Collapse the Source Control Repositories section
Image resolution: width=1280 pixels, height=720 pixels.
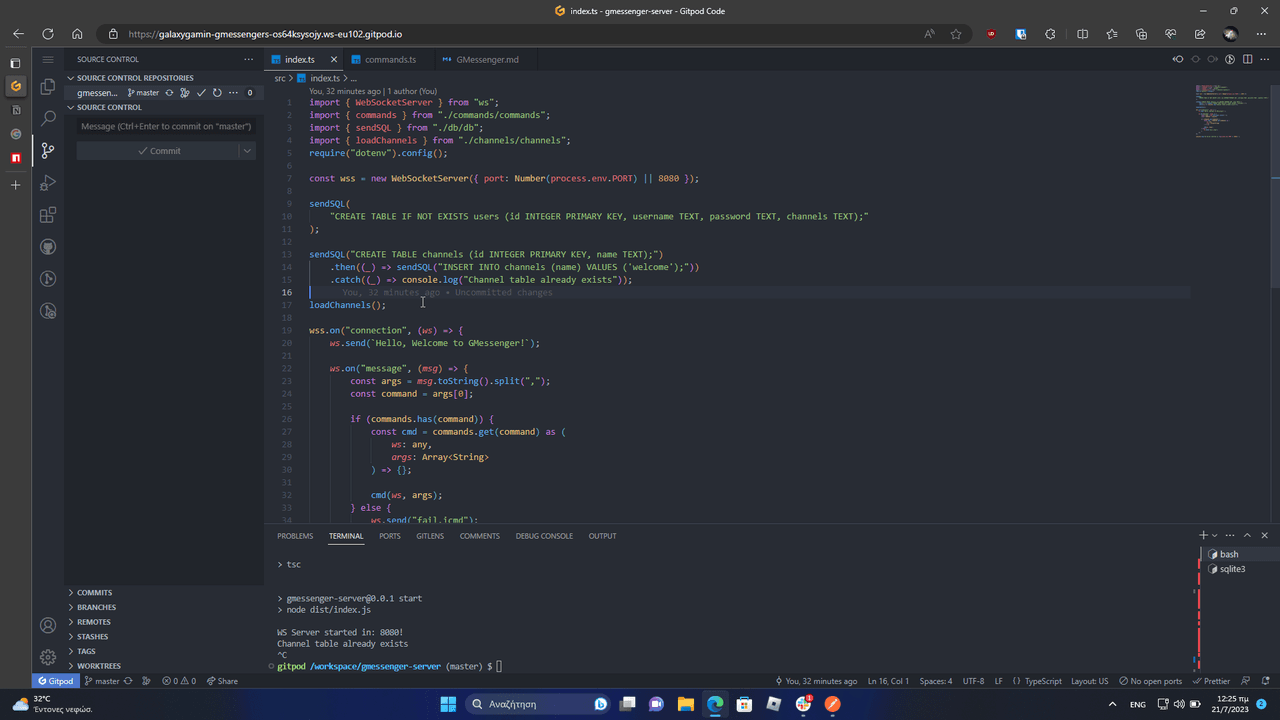(72, 78)
